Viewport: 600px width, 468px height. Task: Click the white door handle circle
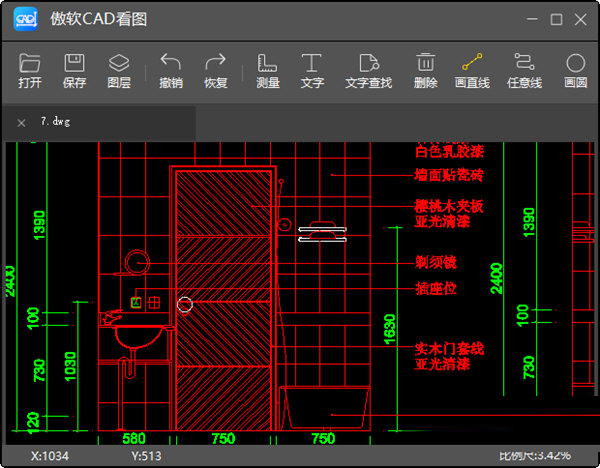point(185,305)
